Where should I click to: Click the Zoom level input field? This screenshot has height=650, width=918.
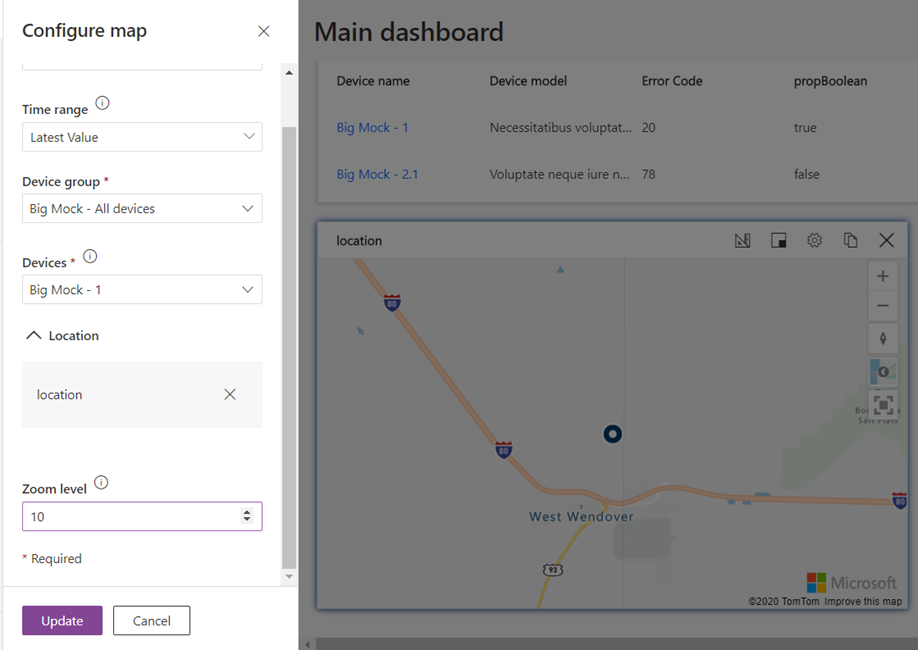pos(142,516)
